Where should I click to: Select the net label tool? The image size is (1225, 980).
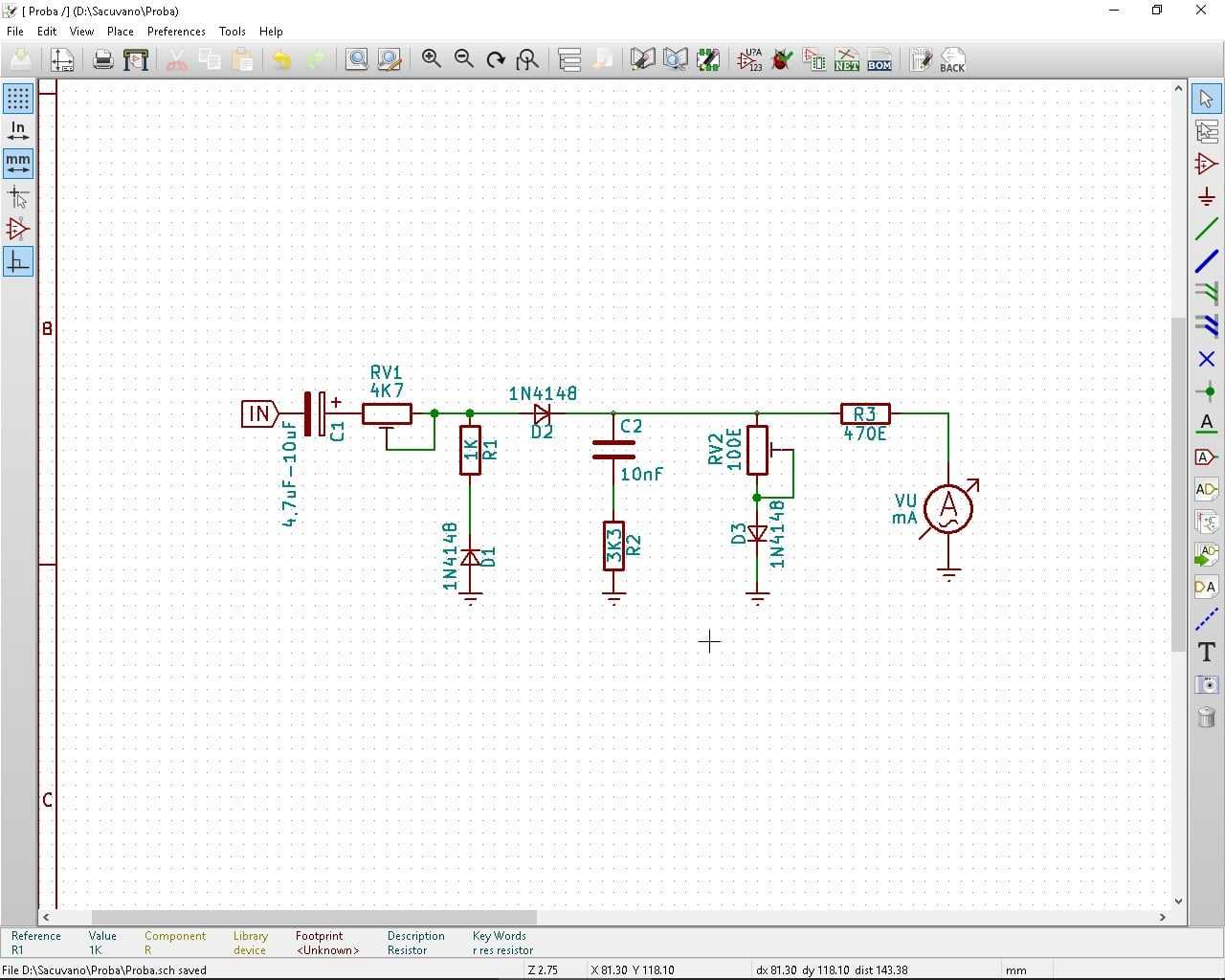1207,424
